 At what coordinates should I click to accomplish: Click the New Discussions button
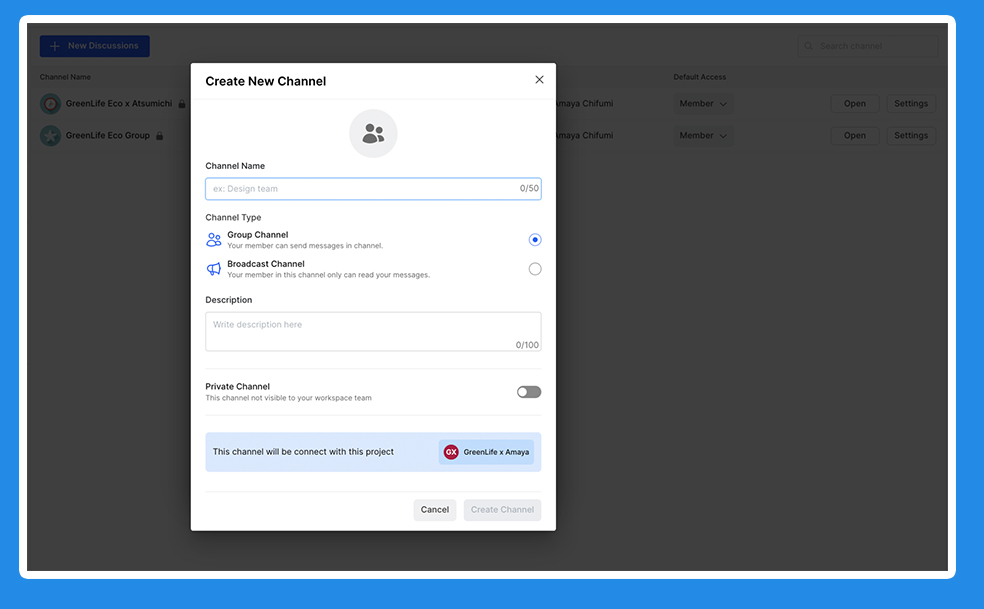(x=95, y=46)
